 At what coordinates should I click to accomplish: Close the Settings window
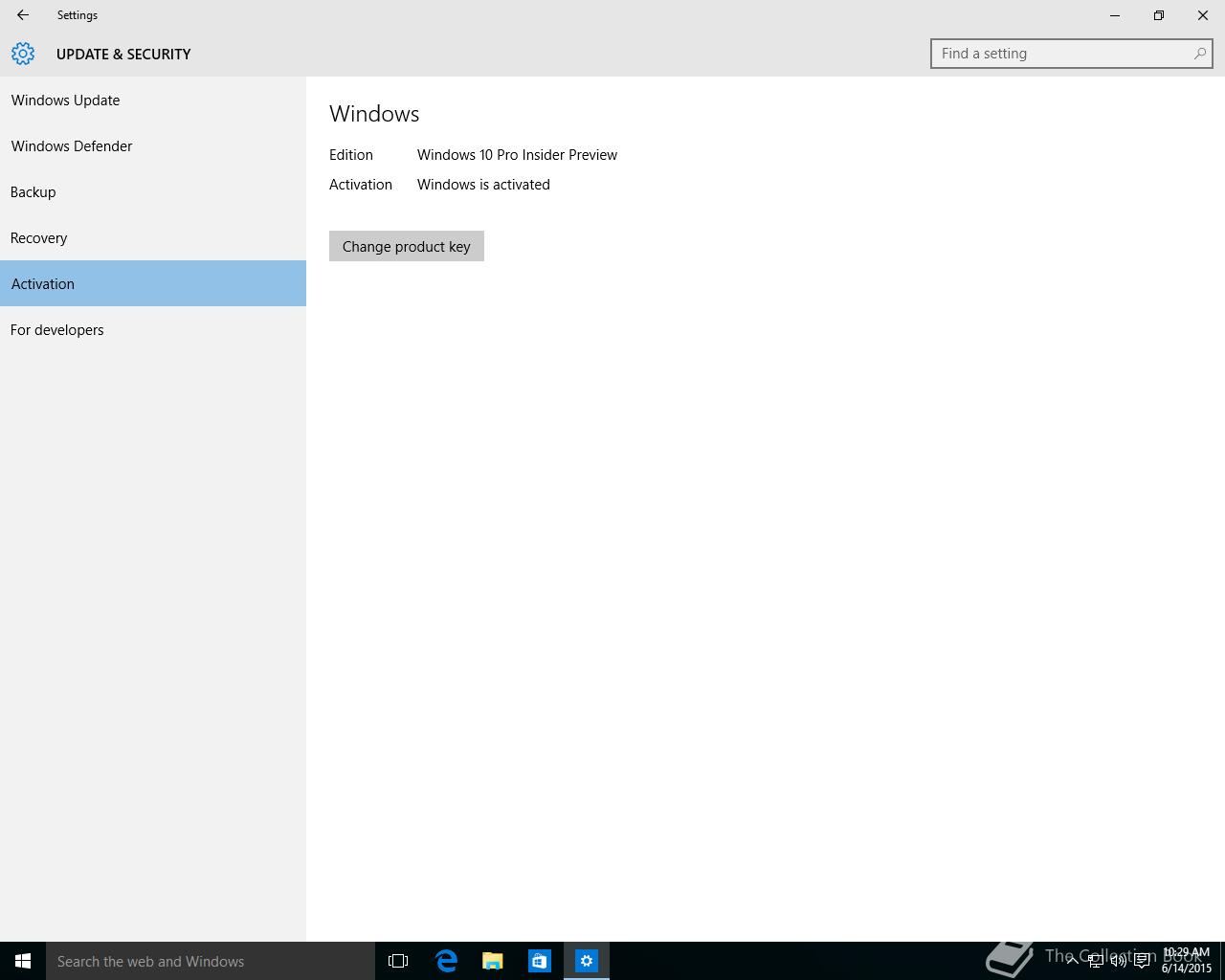pos(1203,15)
